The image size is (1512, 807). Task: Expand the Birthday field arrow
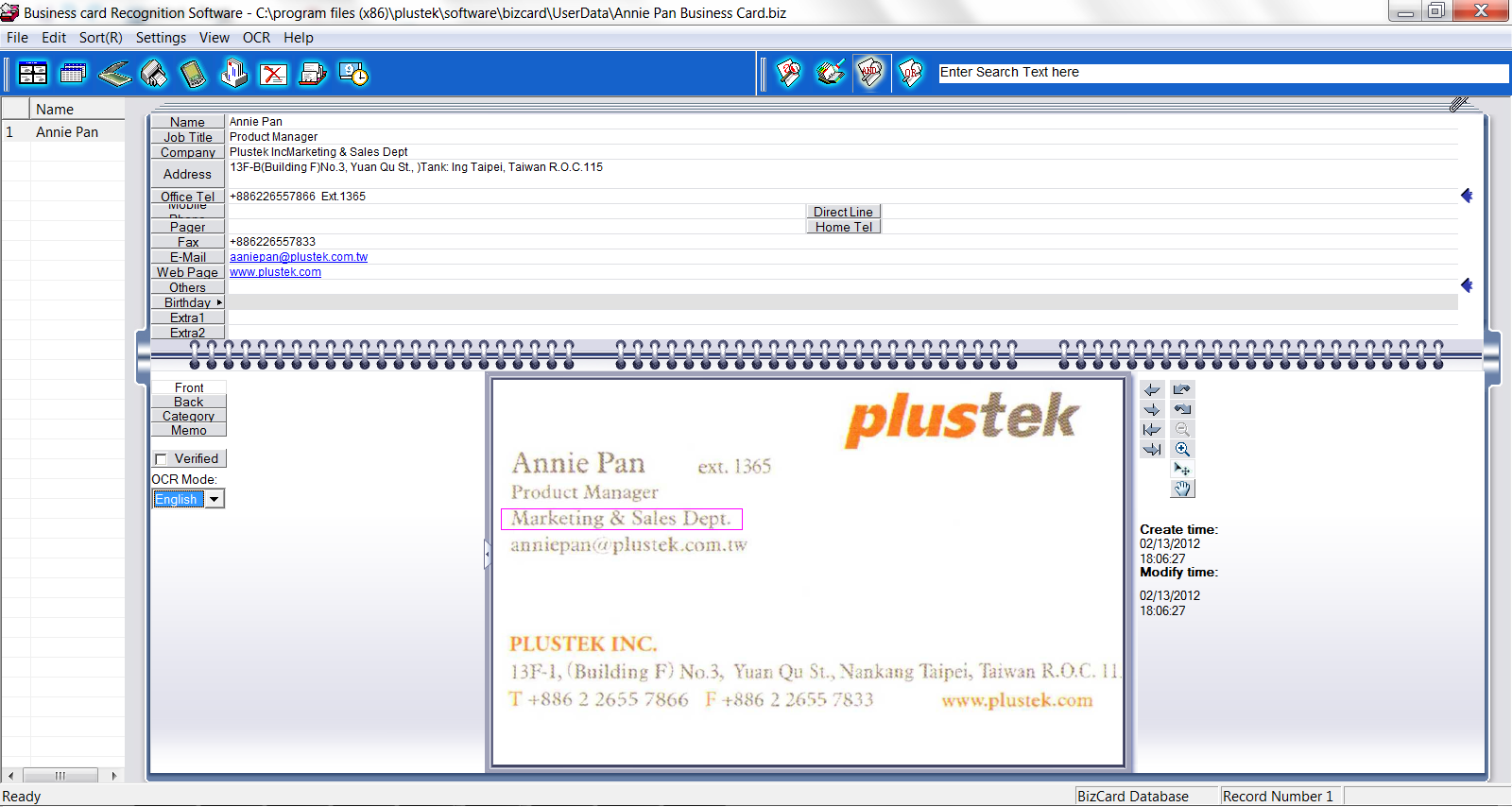[x=219, y=302]
